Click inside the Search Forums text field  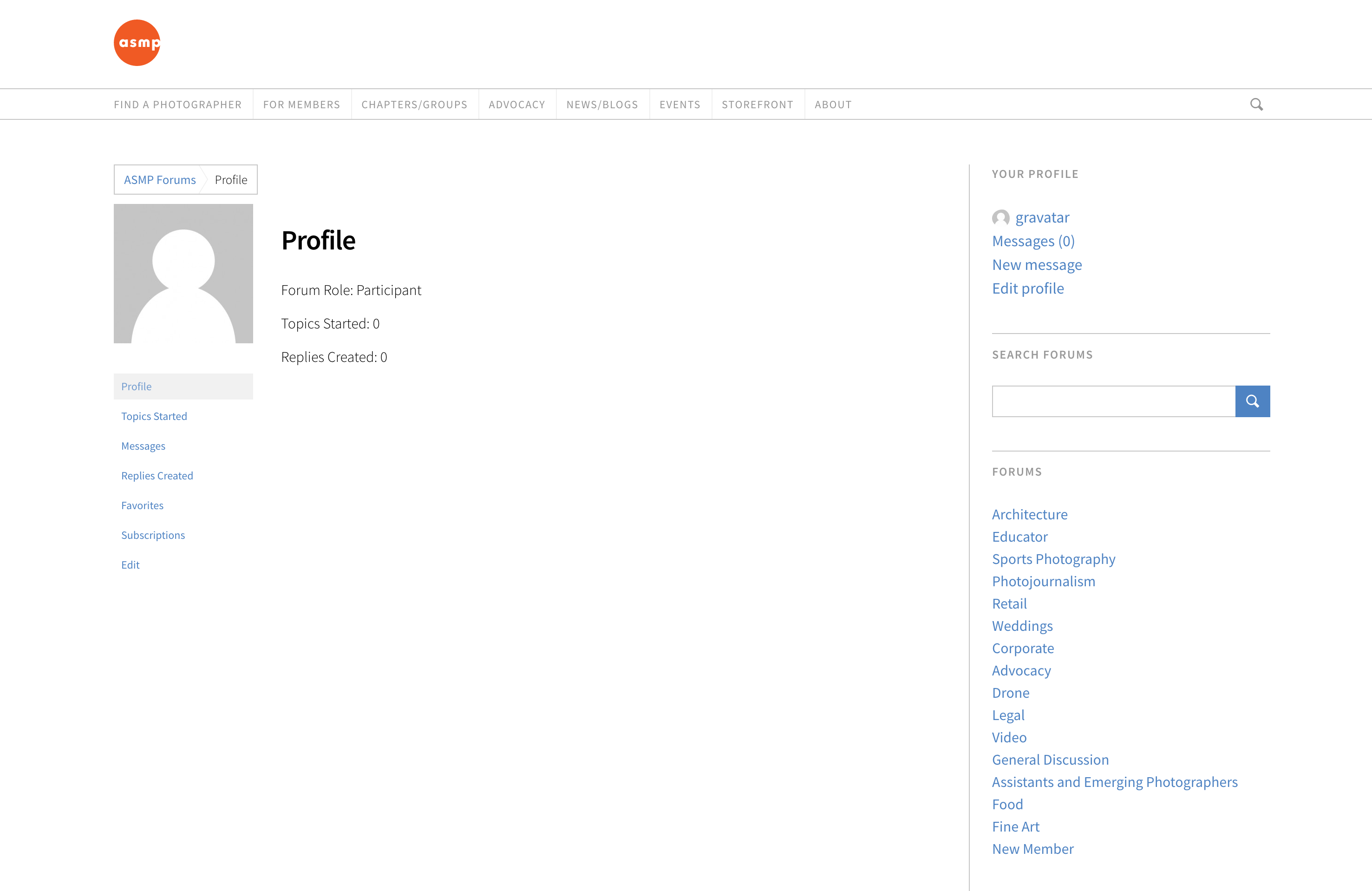(x=1113, y=401)
